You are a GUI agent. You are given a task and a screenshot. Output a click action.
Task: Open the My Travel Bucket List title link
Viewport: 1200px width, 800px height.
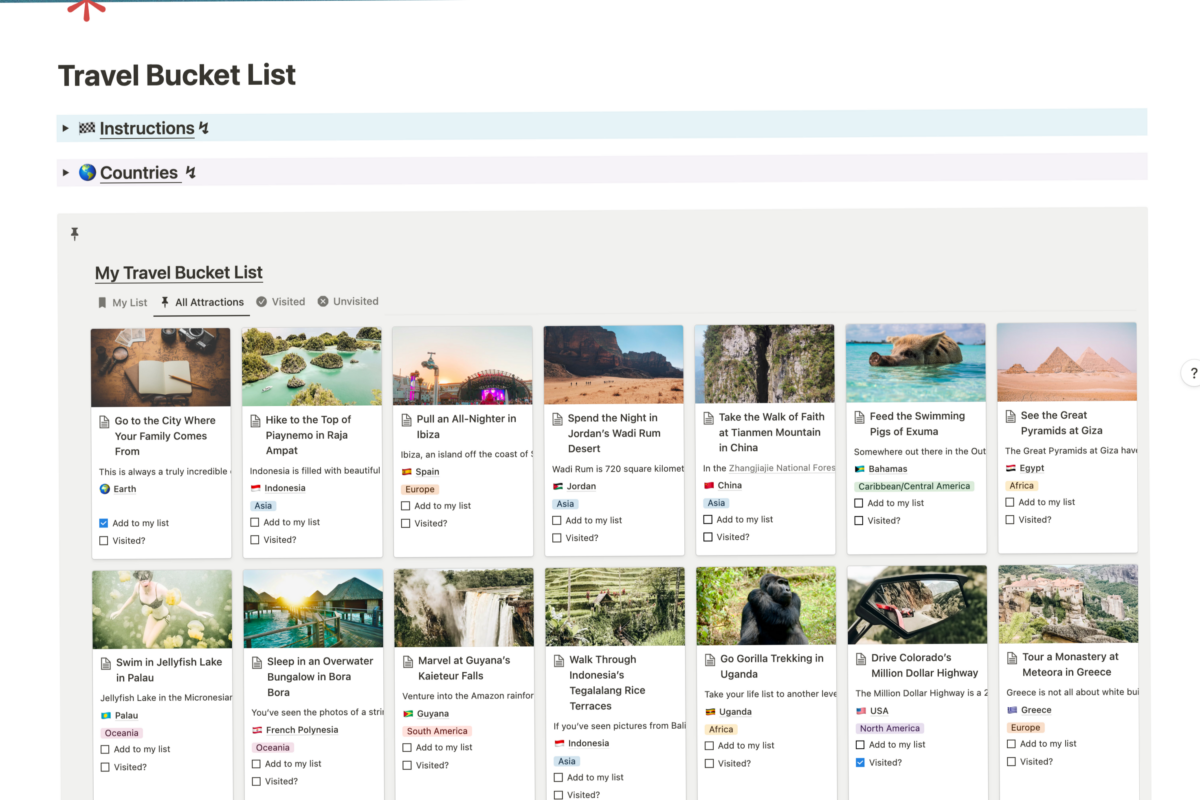(x=178, y=272)
